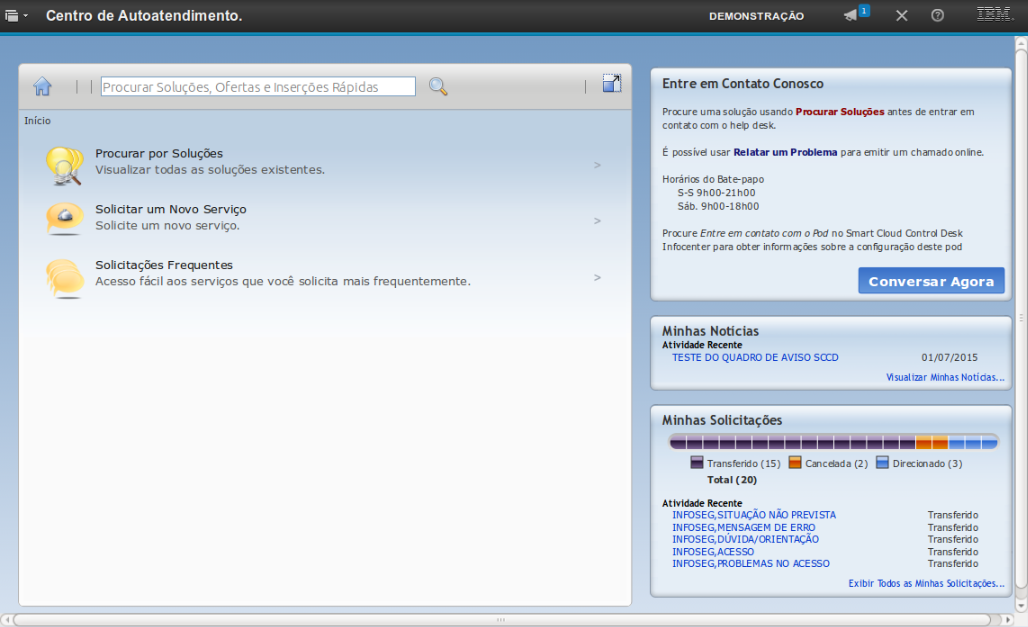The width and height of the screenshot is (1028, 627).
Task: Open TESTE DO QUADRO DE AVISO SCCD news
Action: (x=755, y=357)
